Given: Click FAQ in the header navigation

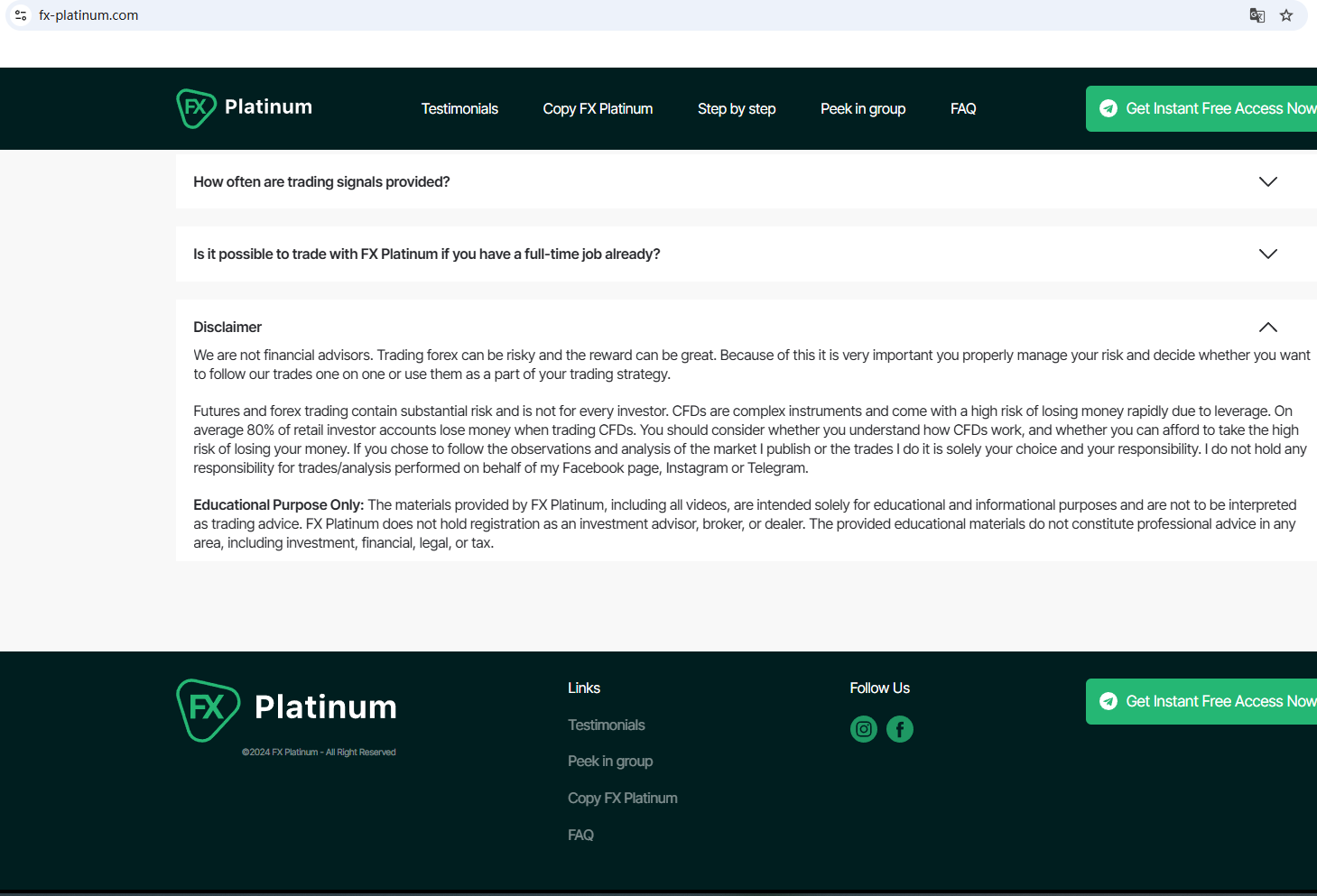Looking at the screenshot, I should (x=963, y=108).
